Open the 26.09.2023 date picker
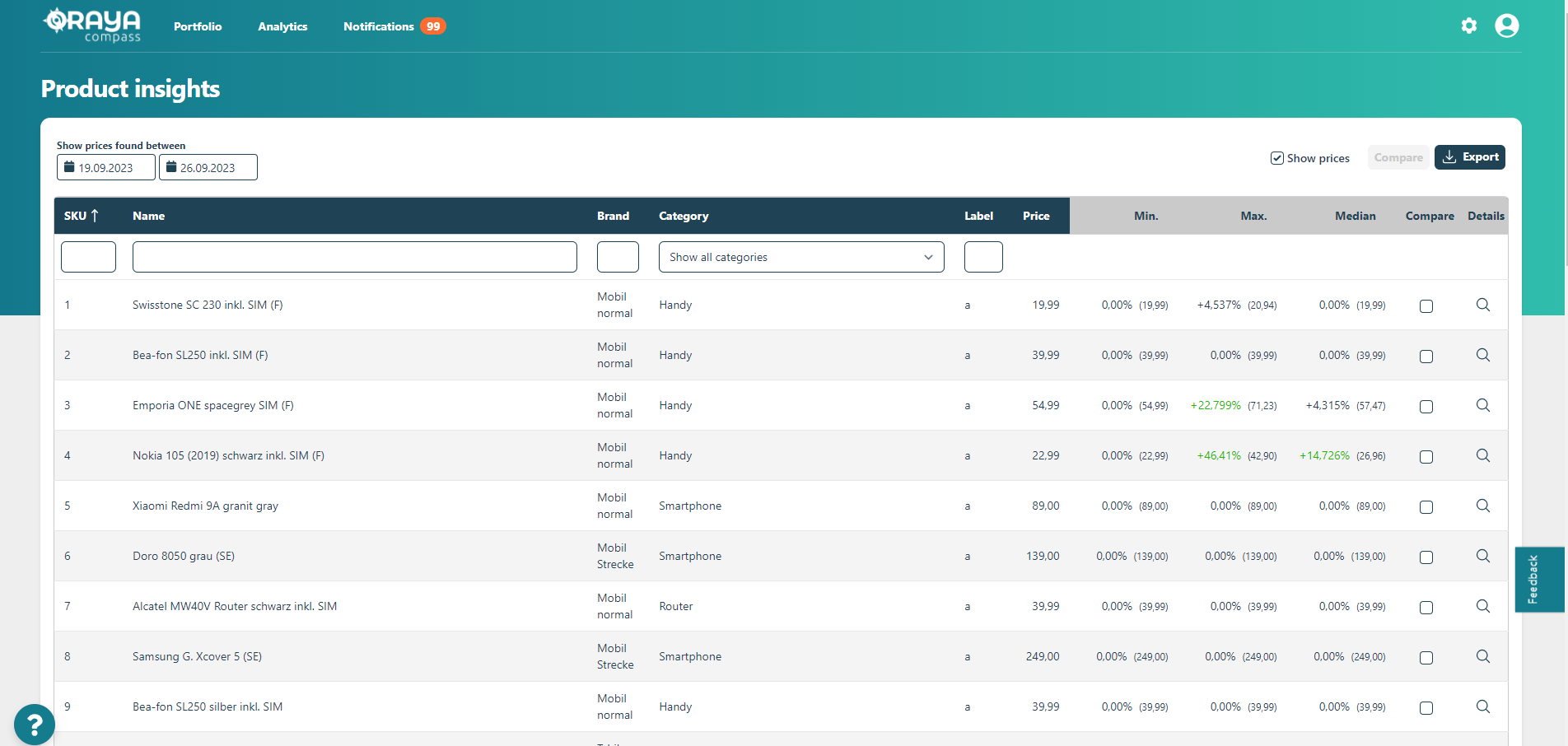The height and width of the screenshot is (746, 1568). 208,166
